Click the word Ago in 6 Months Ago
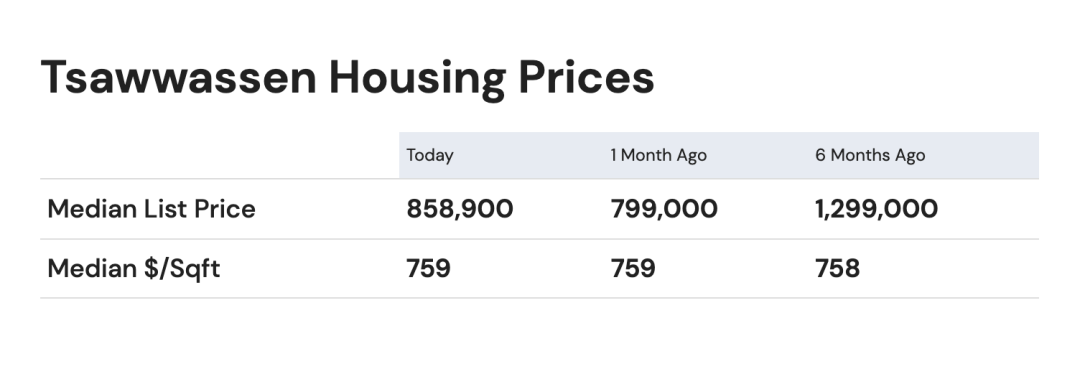1080x369 pixels. click(x=910, y=156)
